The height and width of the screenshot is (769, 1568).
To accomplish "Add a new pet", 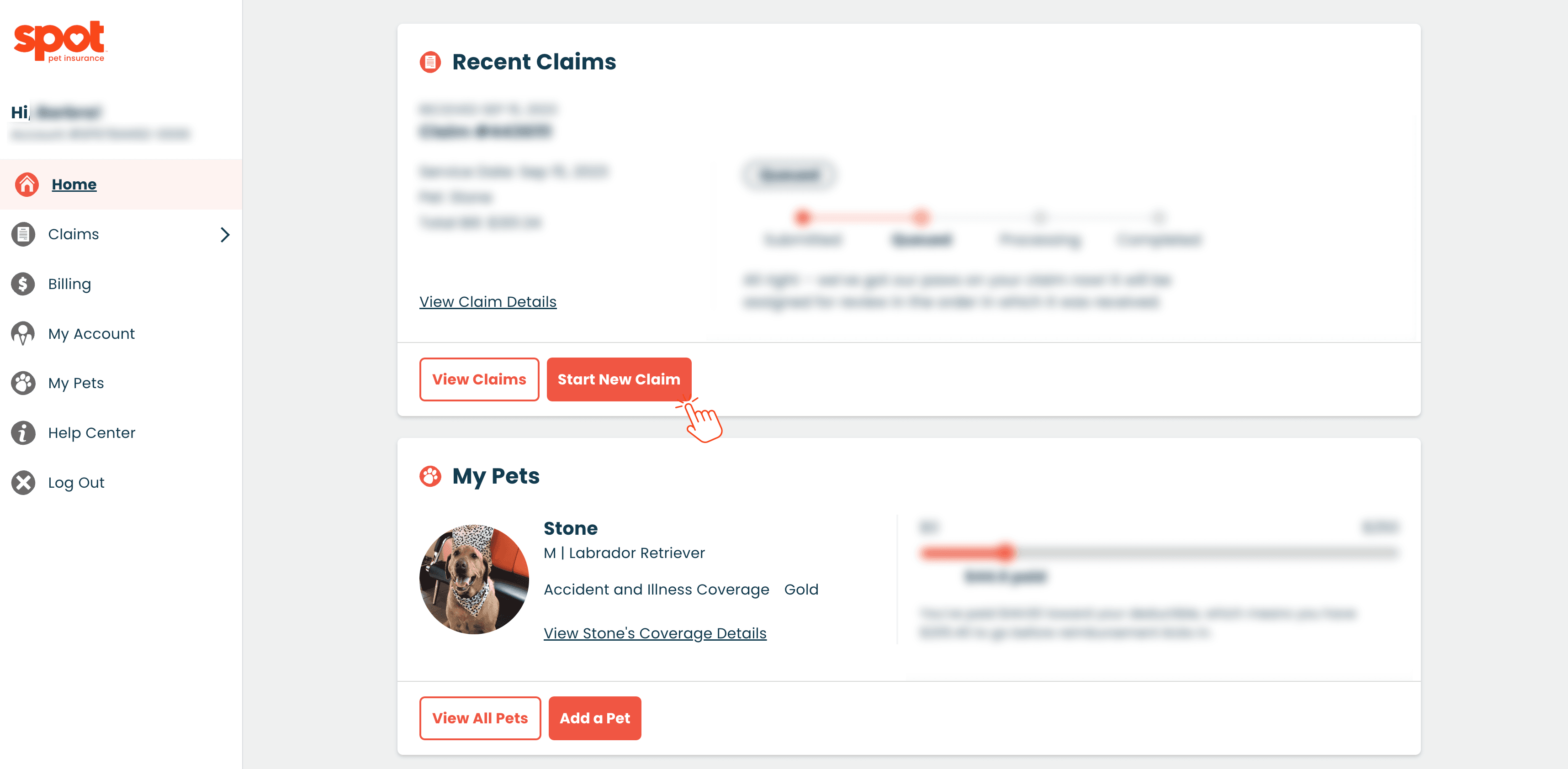I will tap(595, 718).
